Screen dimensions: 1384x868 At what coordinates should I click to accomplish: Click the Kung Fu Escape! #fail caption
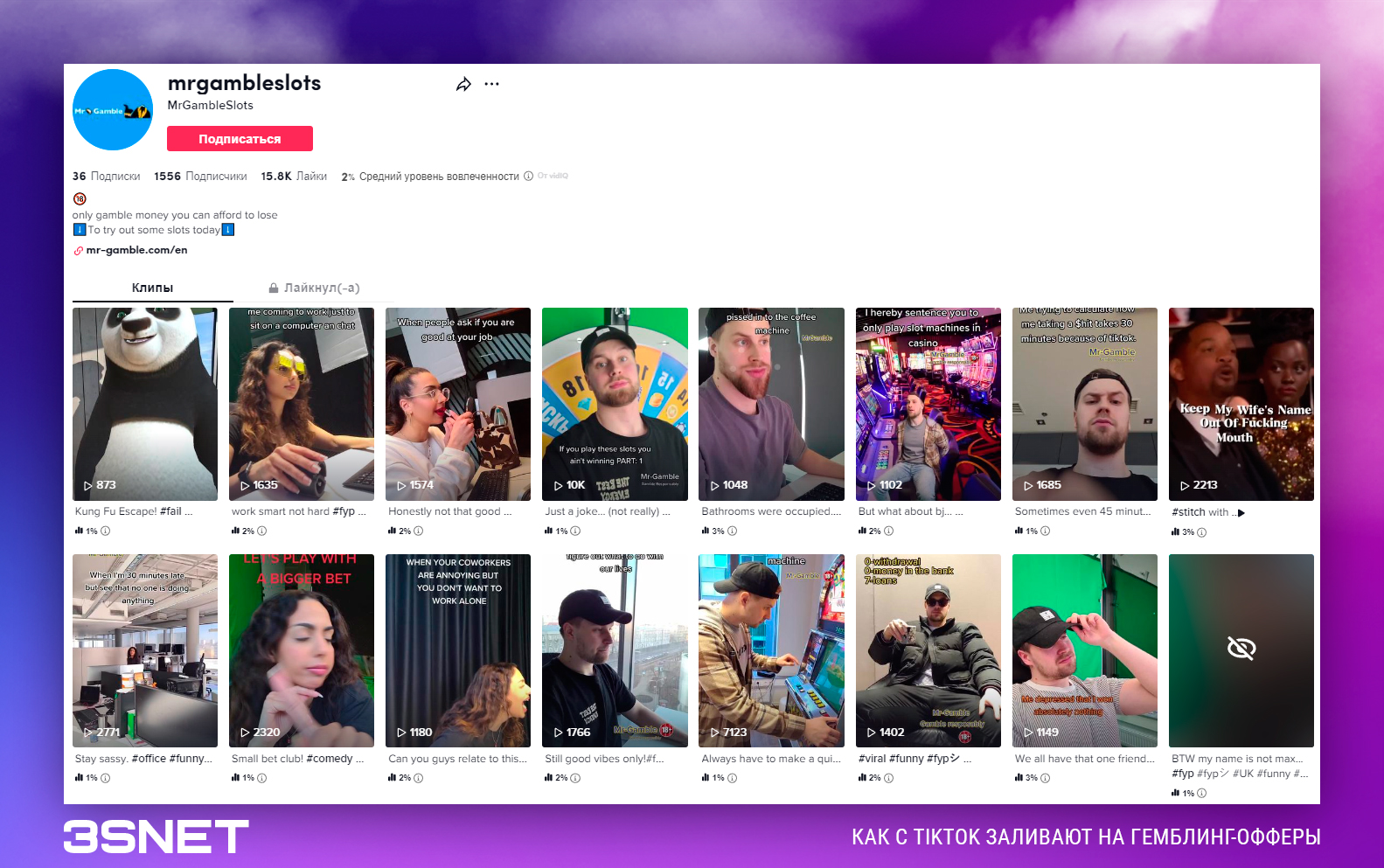click(133, 511)
